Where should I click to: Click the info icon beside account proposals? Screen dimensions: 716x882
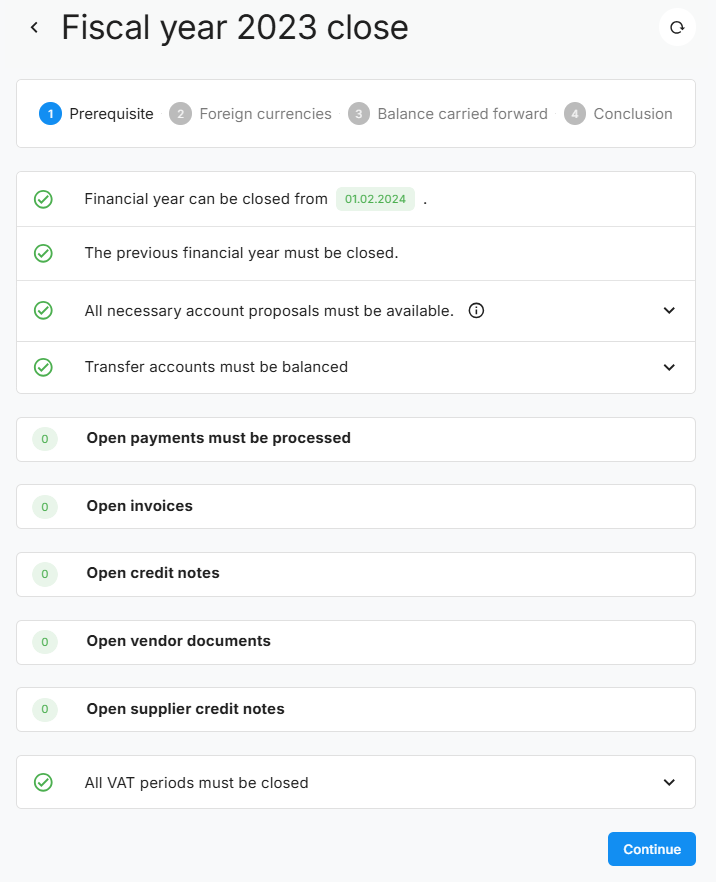tap(476, 311)
